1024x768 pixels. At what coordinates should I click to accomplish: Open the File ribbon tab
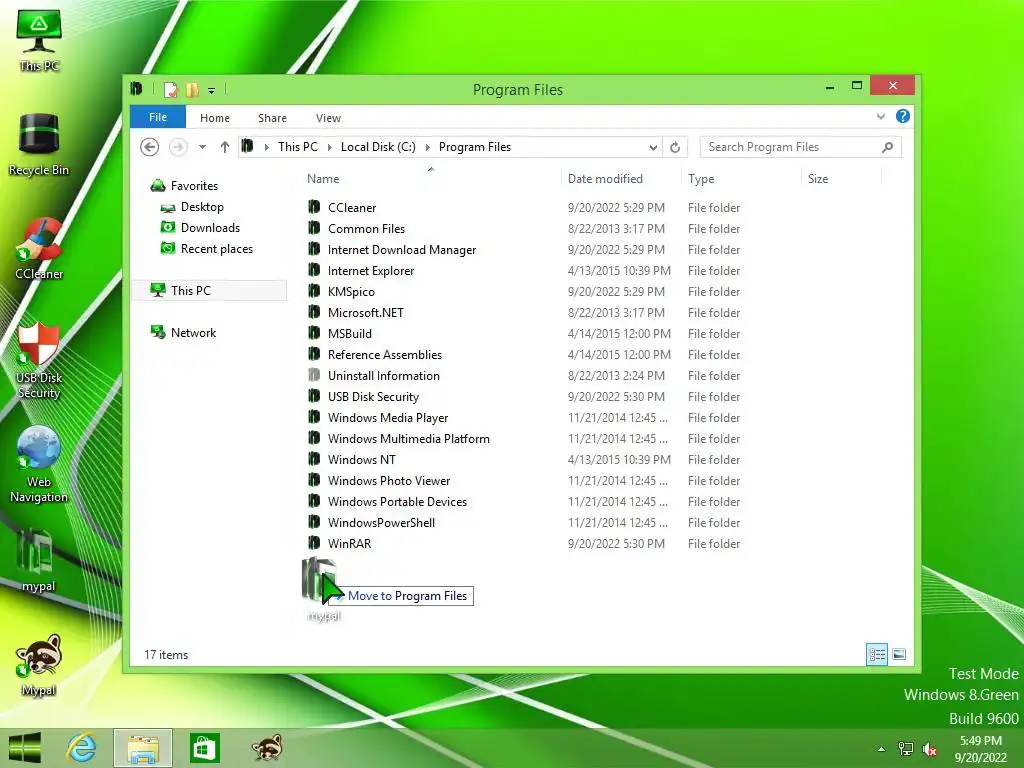[x=158, y=117]
